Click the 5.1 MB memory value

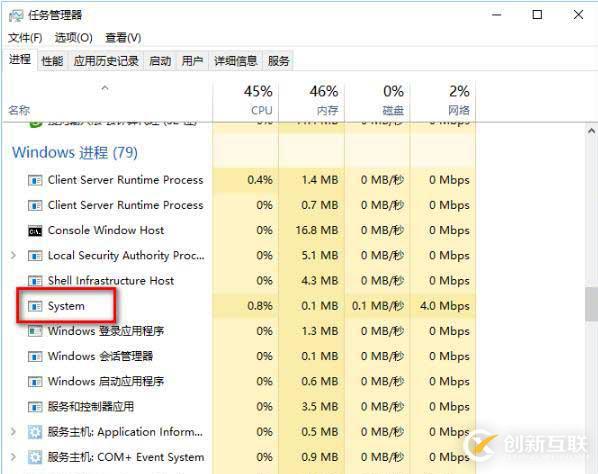pos(320,255)
